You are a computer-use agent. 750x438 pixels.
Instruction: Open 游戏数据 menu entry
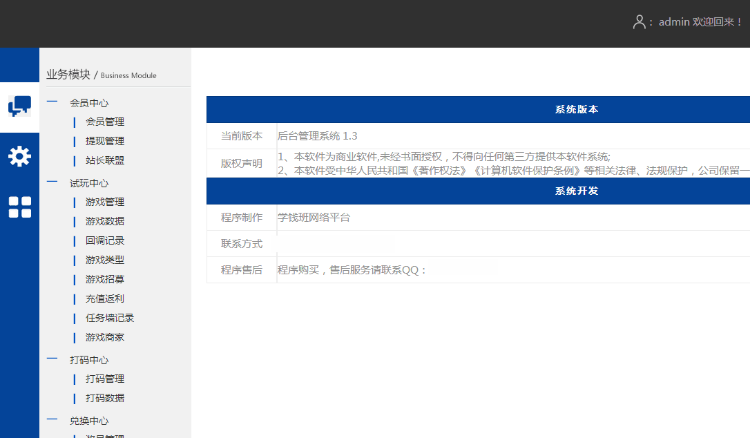tap(105, 221)
